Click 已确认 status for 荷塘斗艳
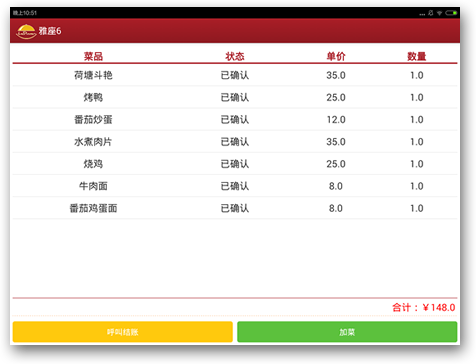The height and width of the screenshot is (364, 476). [235, 75]
